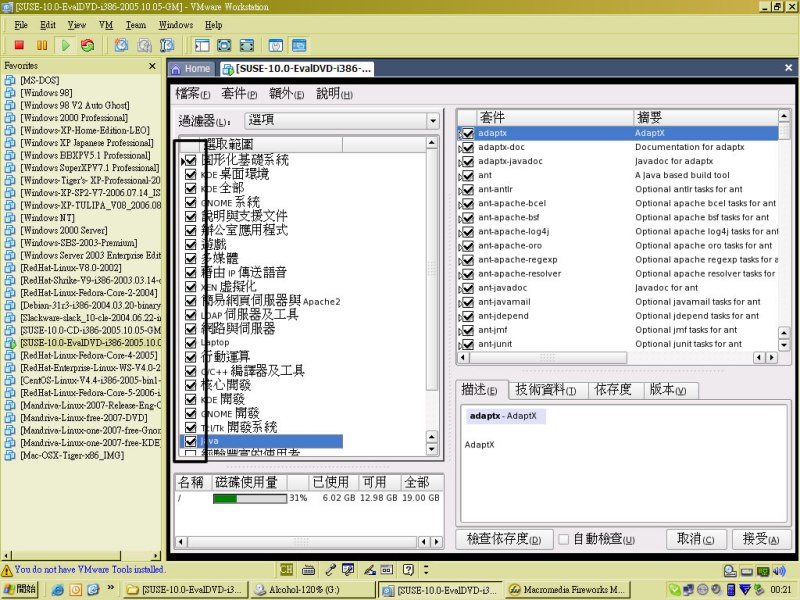Close the Favorites panel
Viewport: 800px width, 600px height.
(152, 66)
